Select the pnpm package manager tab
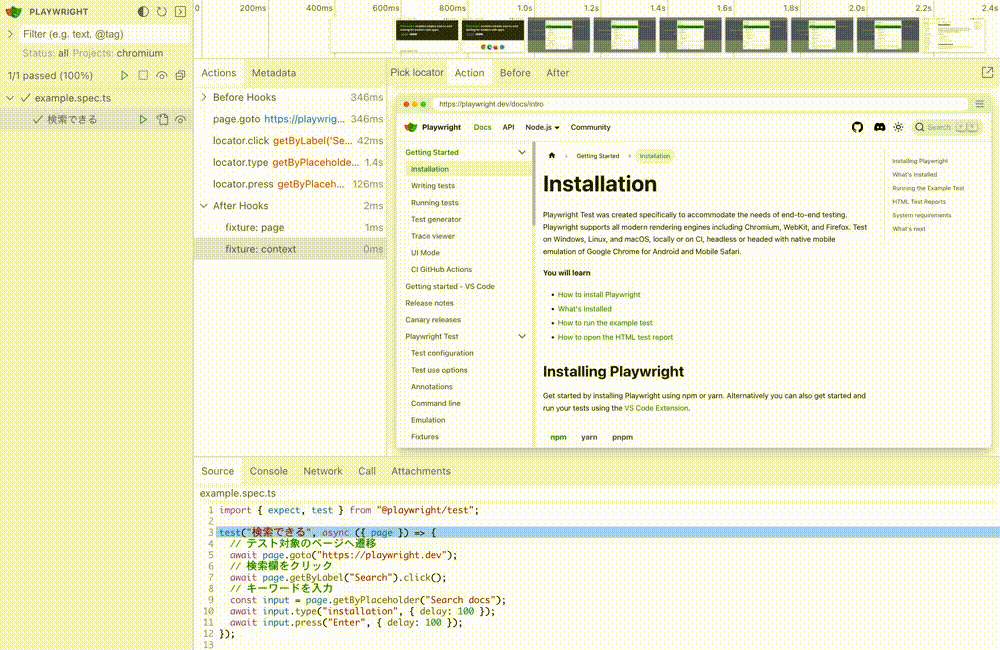 tap(622, 437)
